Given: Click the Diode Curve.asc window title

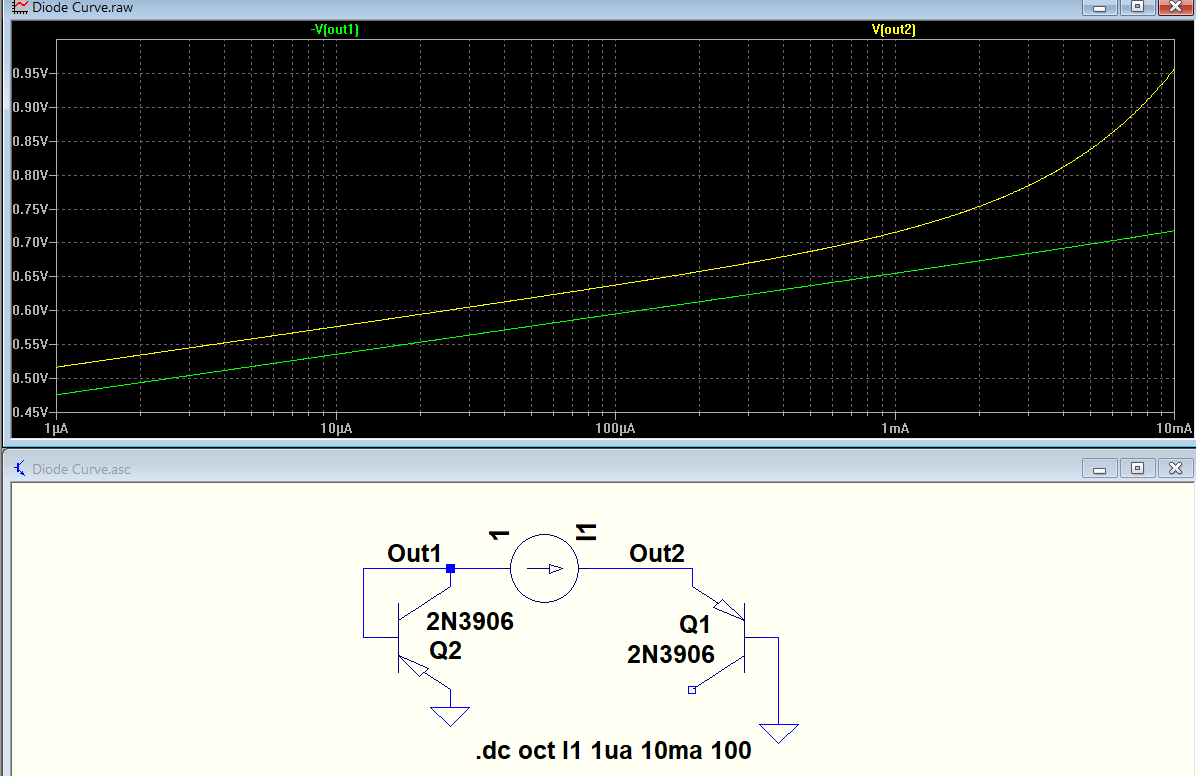Looking at the screenshot, I should coord(82,469).
